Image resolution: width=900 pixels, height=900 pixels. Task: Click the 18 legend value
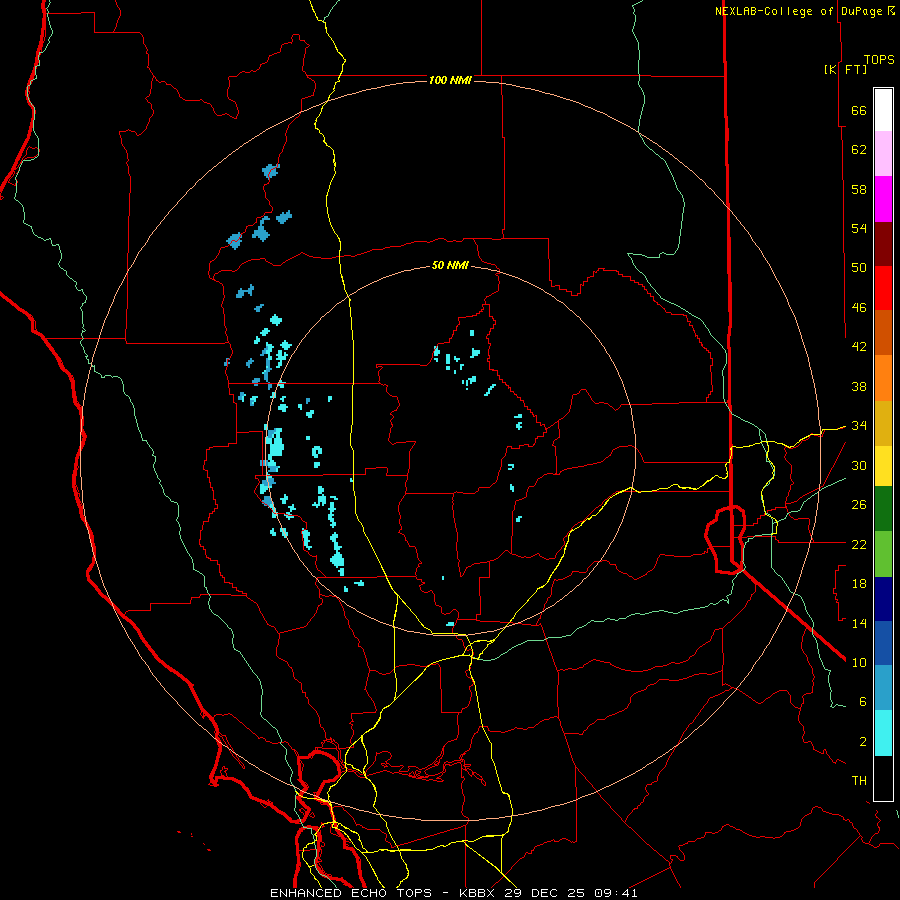pyautogui.click(x=859, y=584)
